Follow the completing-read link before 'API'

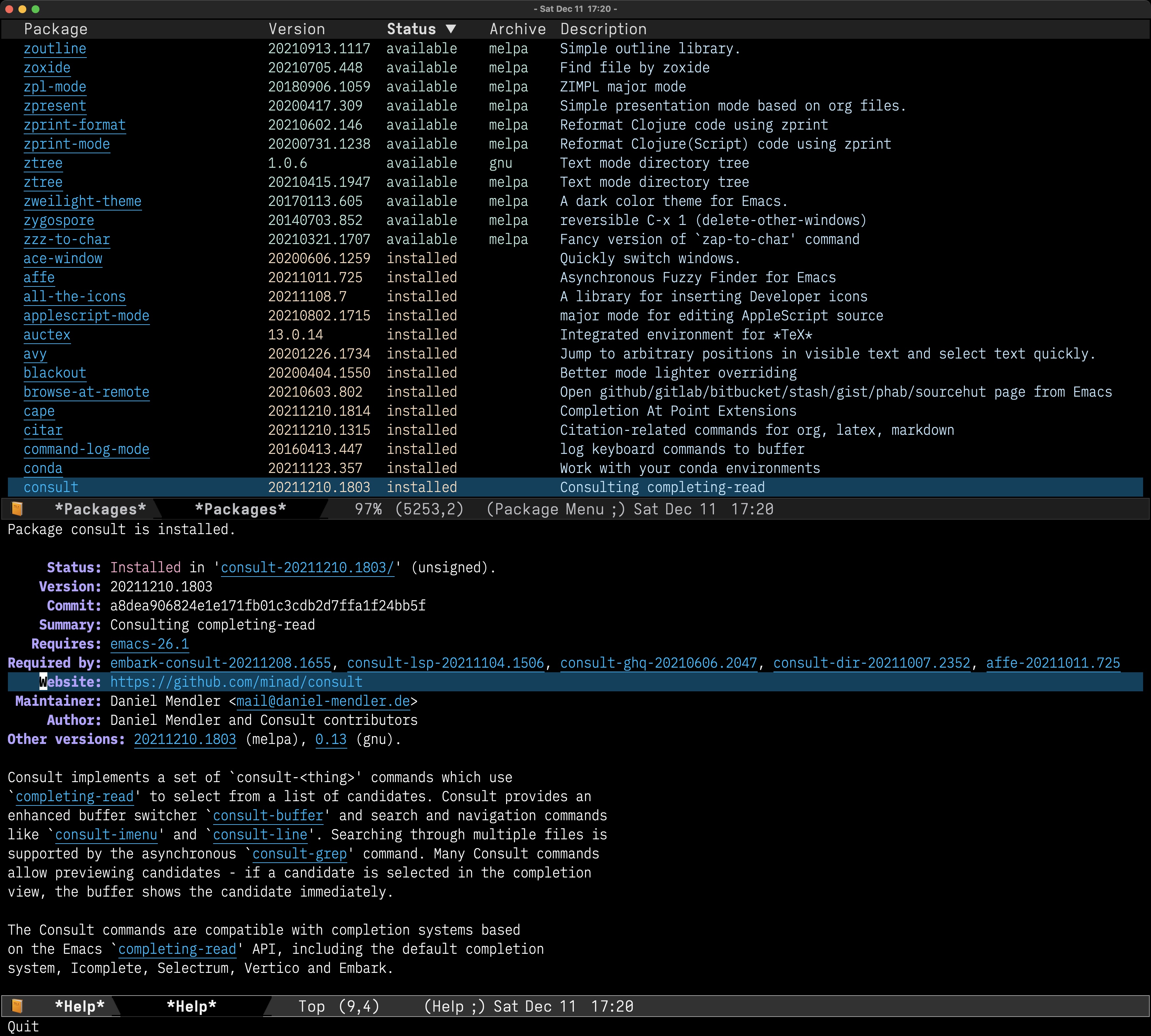pos(177,949)
